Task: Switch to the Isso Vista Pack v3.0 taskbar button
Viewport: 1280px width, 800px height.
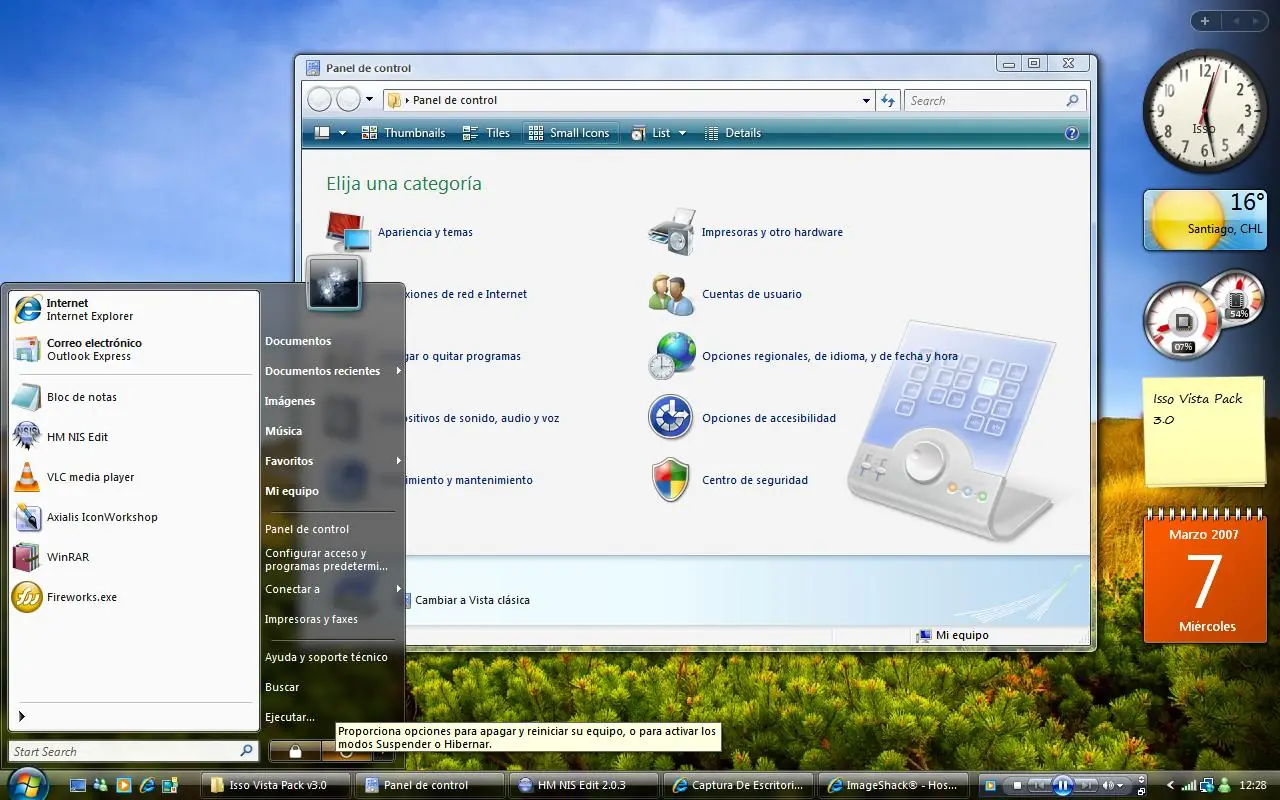Action: (276, 785)
